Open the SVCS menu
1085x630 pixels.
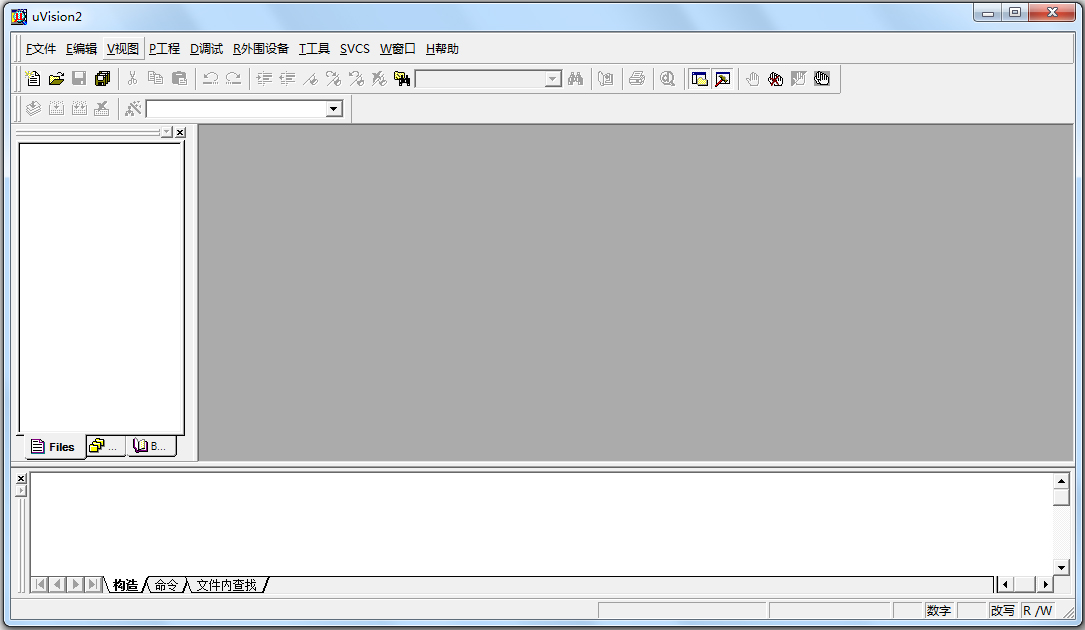pyautogui.click(x=354, y=48)
